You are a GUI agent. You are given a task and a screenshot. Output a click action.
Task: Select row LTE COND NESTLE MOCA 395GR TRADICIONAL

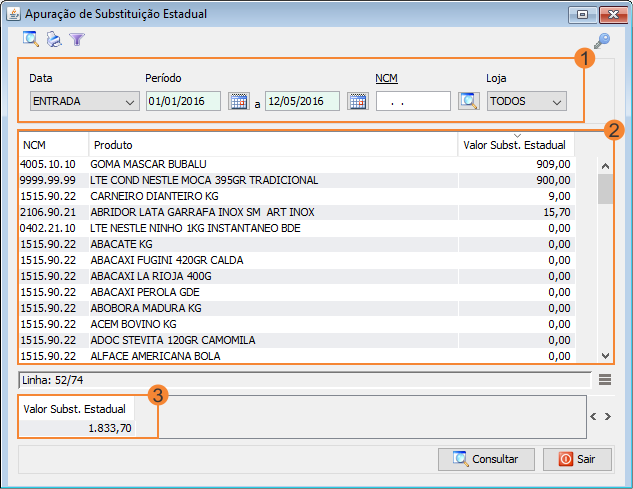297,180
